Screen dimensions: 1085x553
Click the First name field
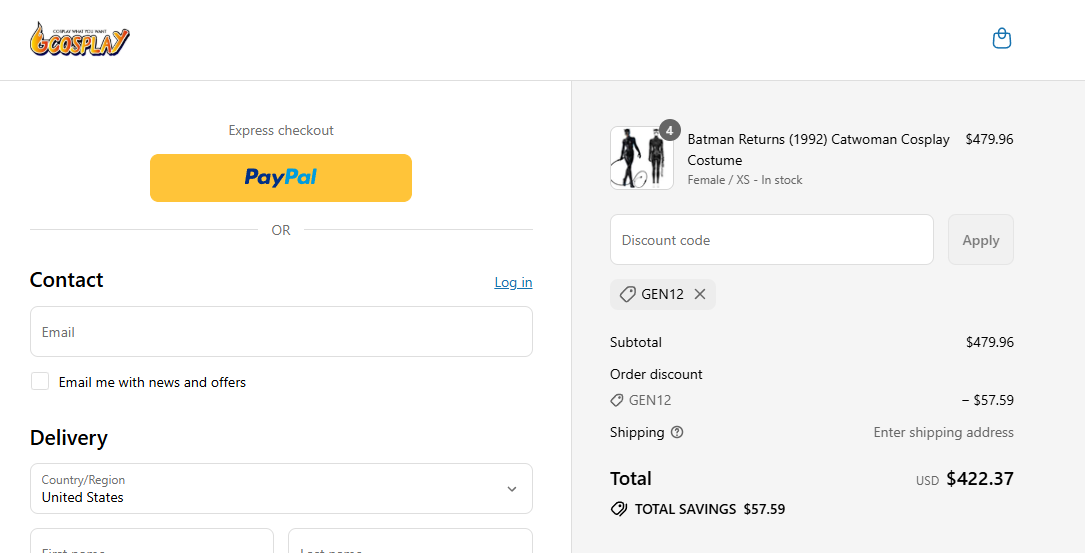click(x=152, y=541)
